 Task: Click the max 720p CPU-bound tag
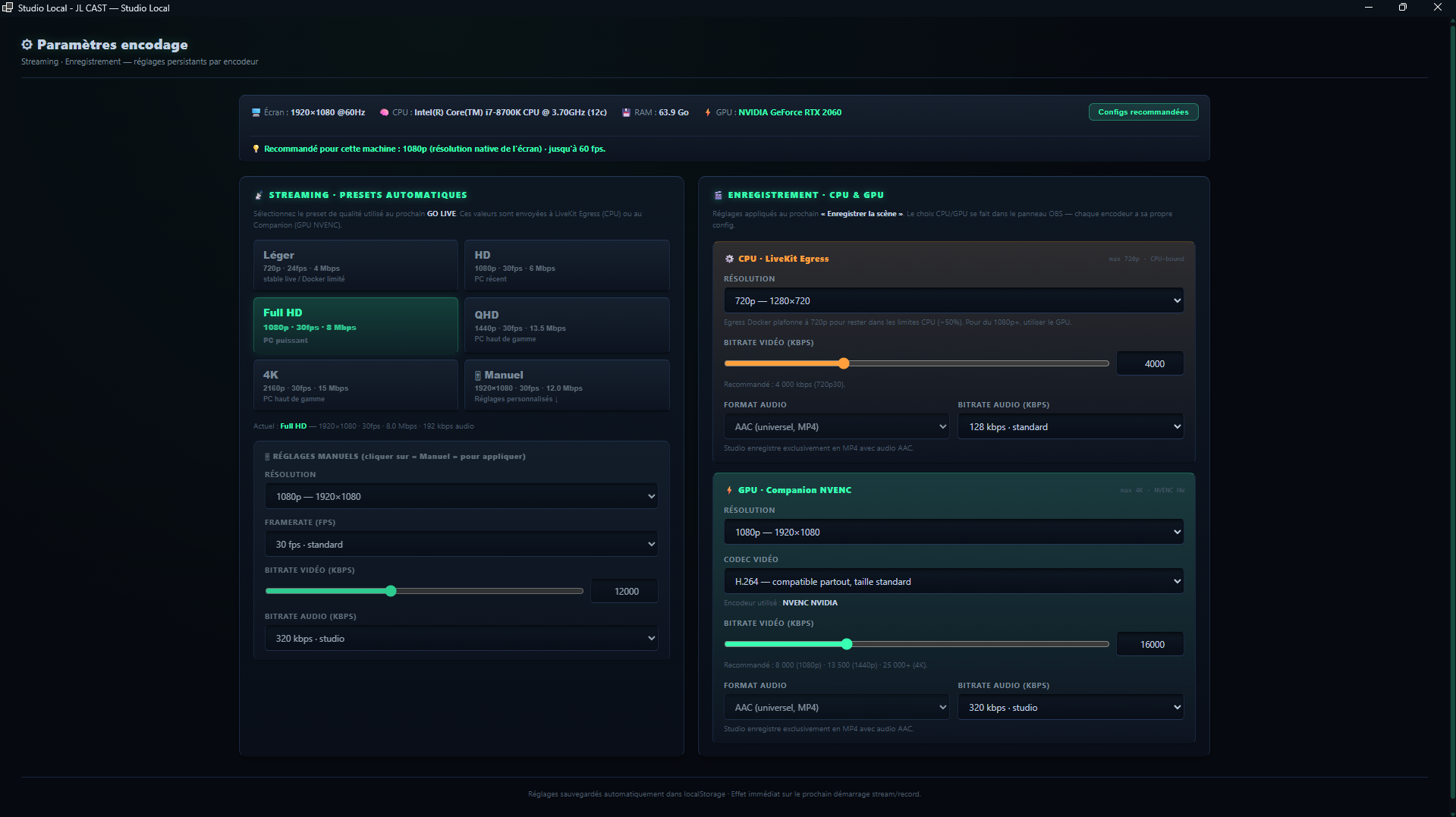coord(1146,259)
